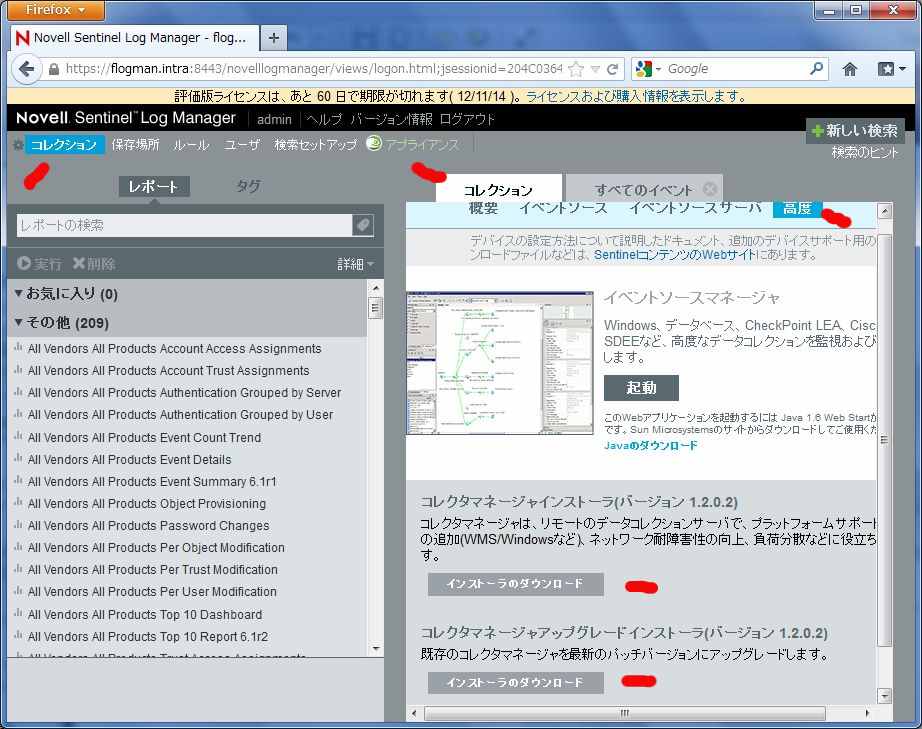This screenshot has width=922, height=729.
Task: Click the Novell Sentinel Log Manager browser tab
Action: click(x=135, y=38)
